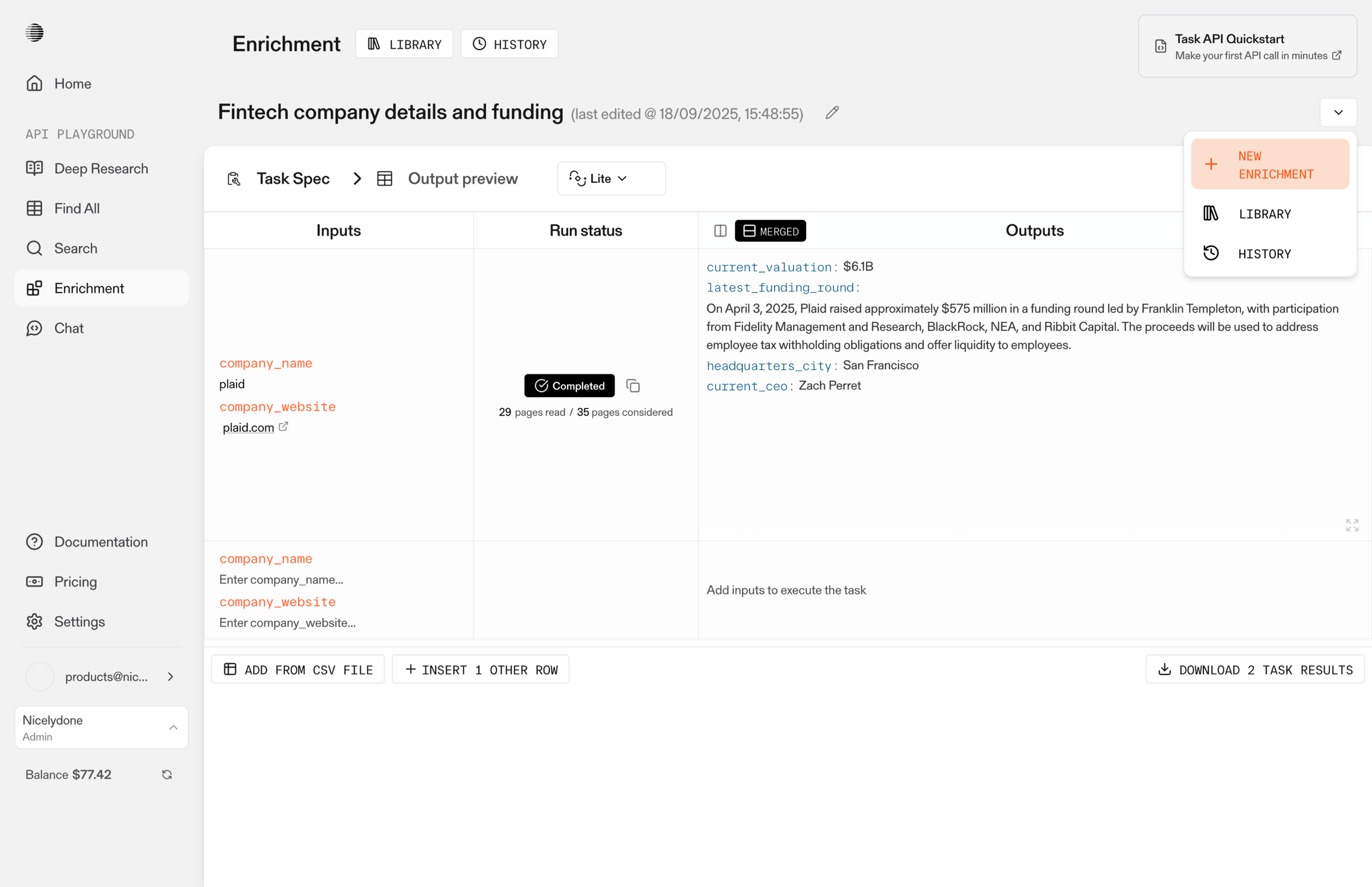This screenshot has width=1372, height=887.
Task: Switch outputs to split column view
Action: pos(720,231)
